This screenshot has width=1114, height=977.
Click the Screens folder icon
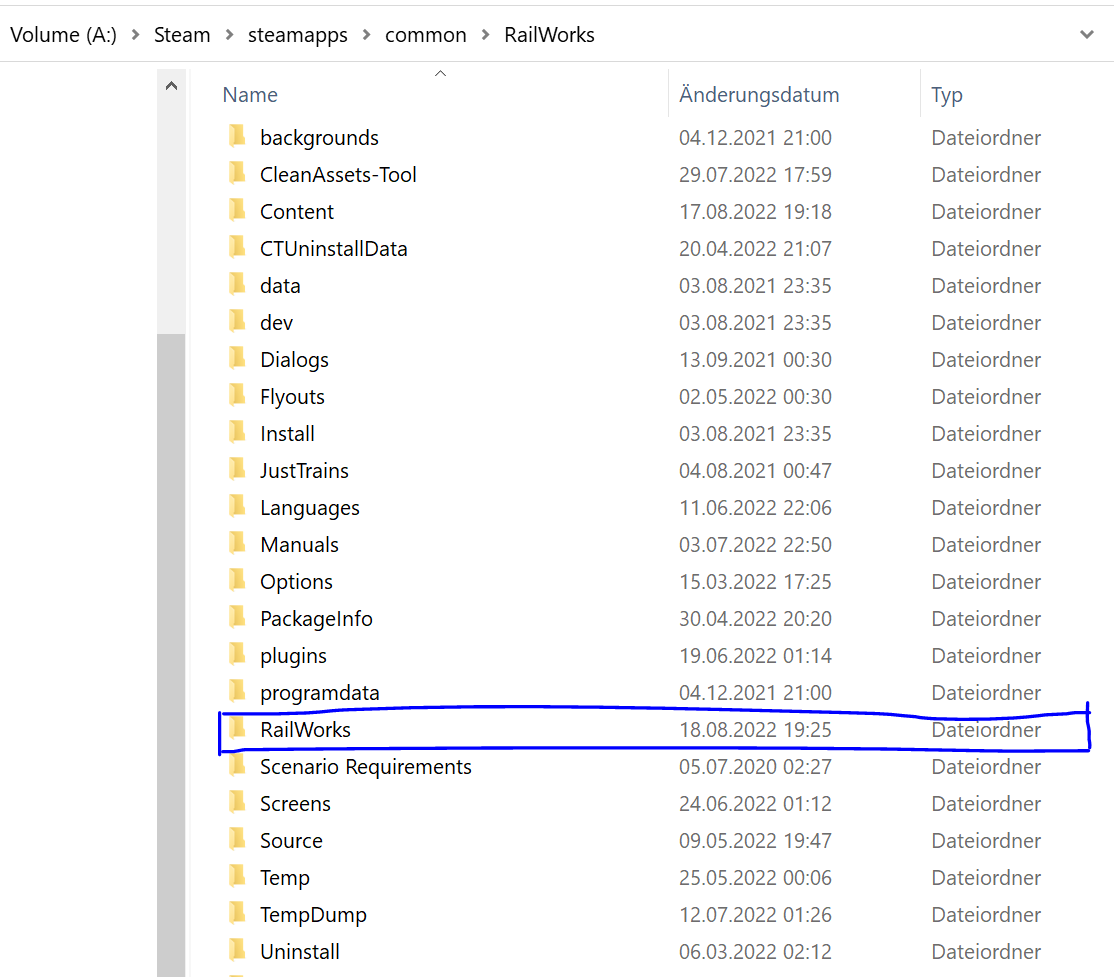point(237,801)
